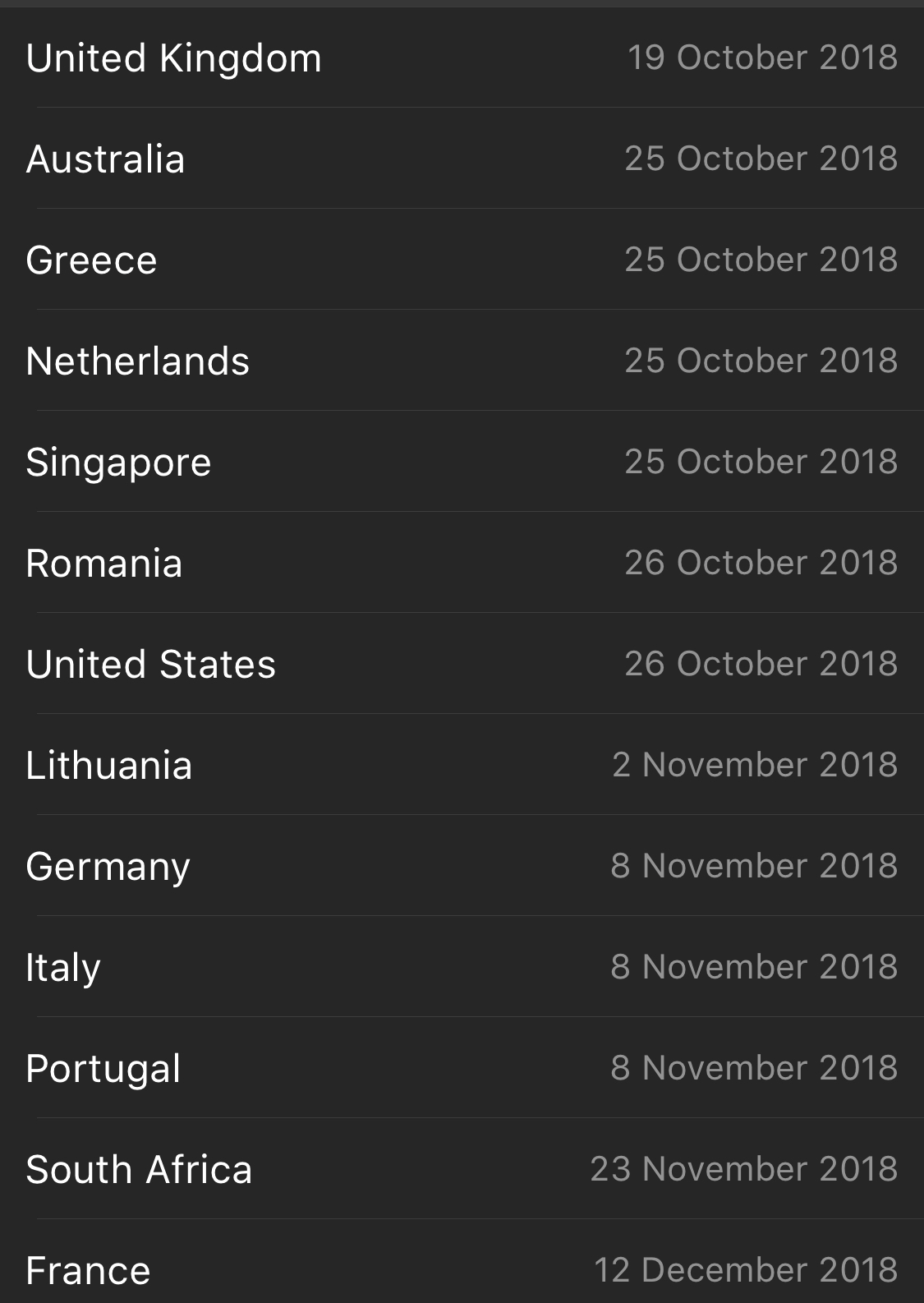Tap the 12 December 2018 date
Viewport: 924px width, 1303px height.
click(x=745, y=1270)
